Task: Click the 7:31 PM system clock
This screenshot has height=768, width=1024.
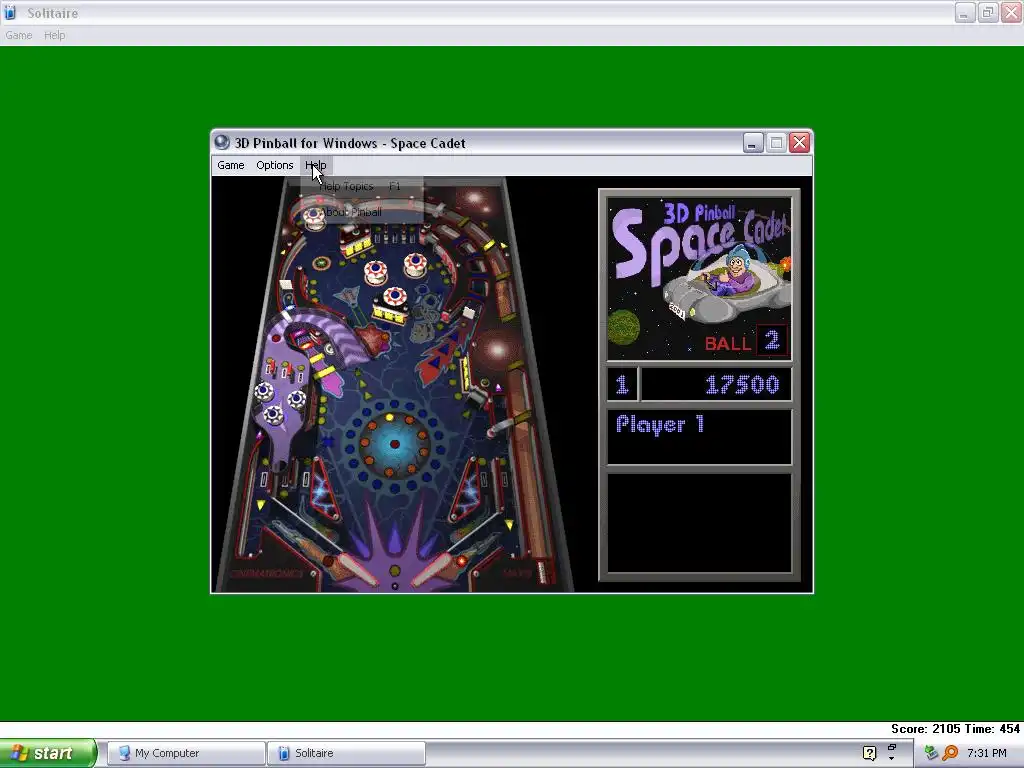Action: 987,753
